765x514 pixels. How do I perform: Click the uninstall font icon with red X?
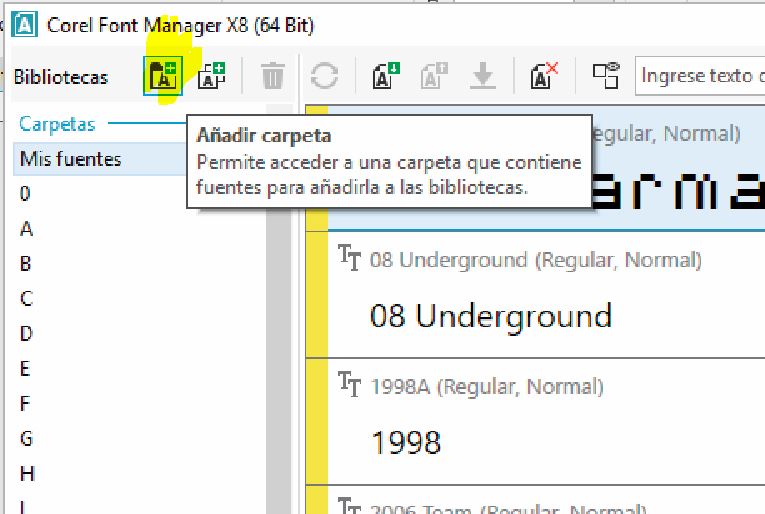click(x=544, y=76)
